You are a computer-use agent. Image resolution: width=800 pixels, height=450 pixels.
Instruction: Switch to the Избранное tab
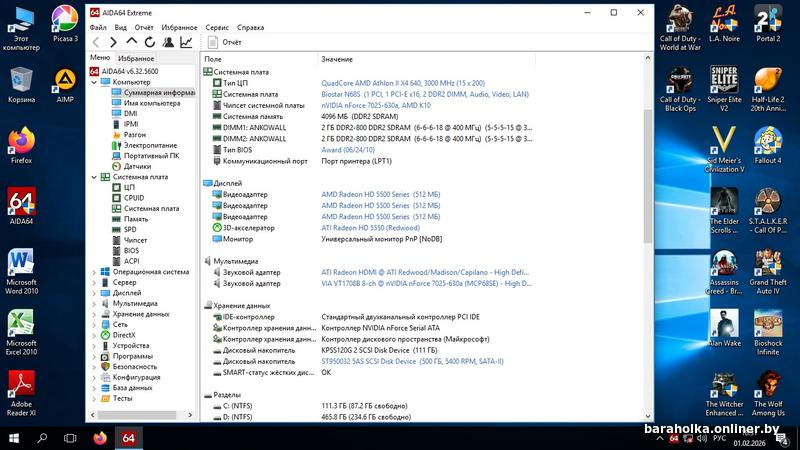[x=136, y=58]
